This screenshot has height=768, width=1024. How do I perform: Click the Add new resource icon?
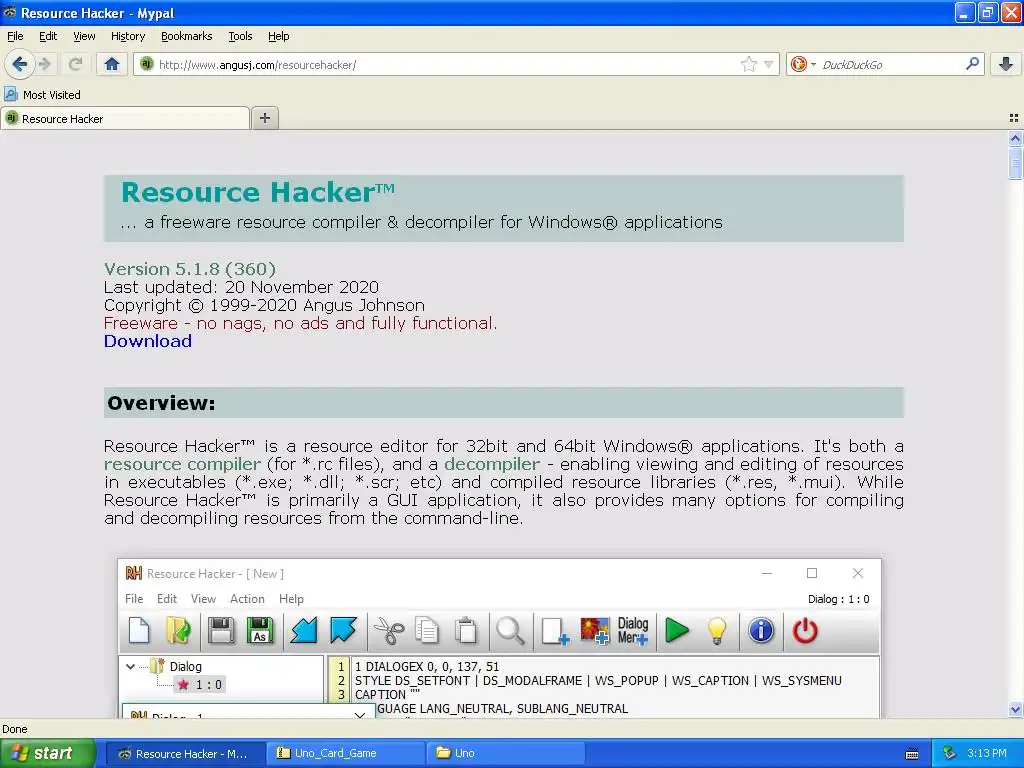tap(554, 631)
